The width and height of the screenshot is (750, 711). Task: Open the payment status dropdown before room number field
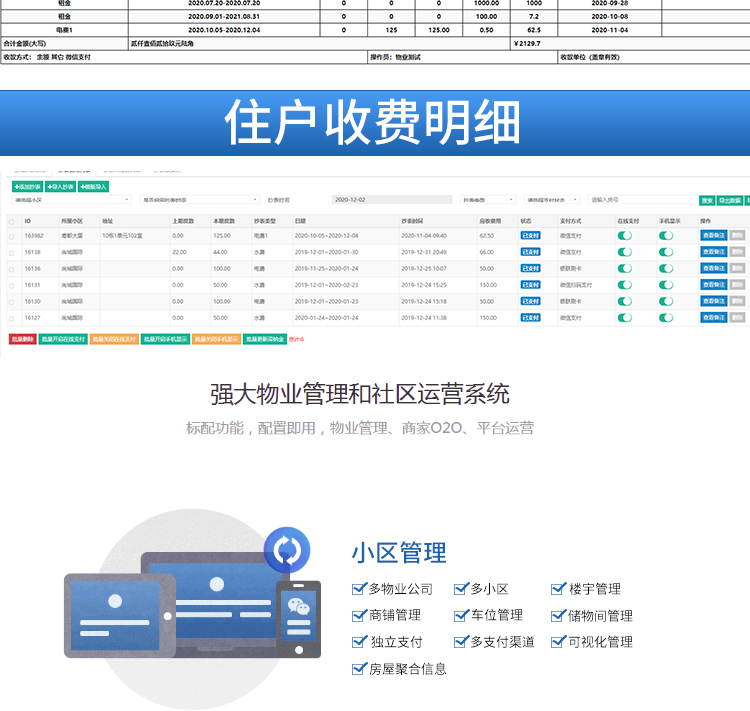coord(550,200)
